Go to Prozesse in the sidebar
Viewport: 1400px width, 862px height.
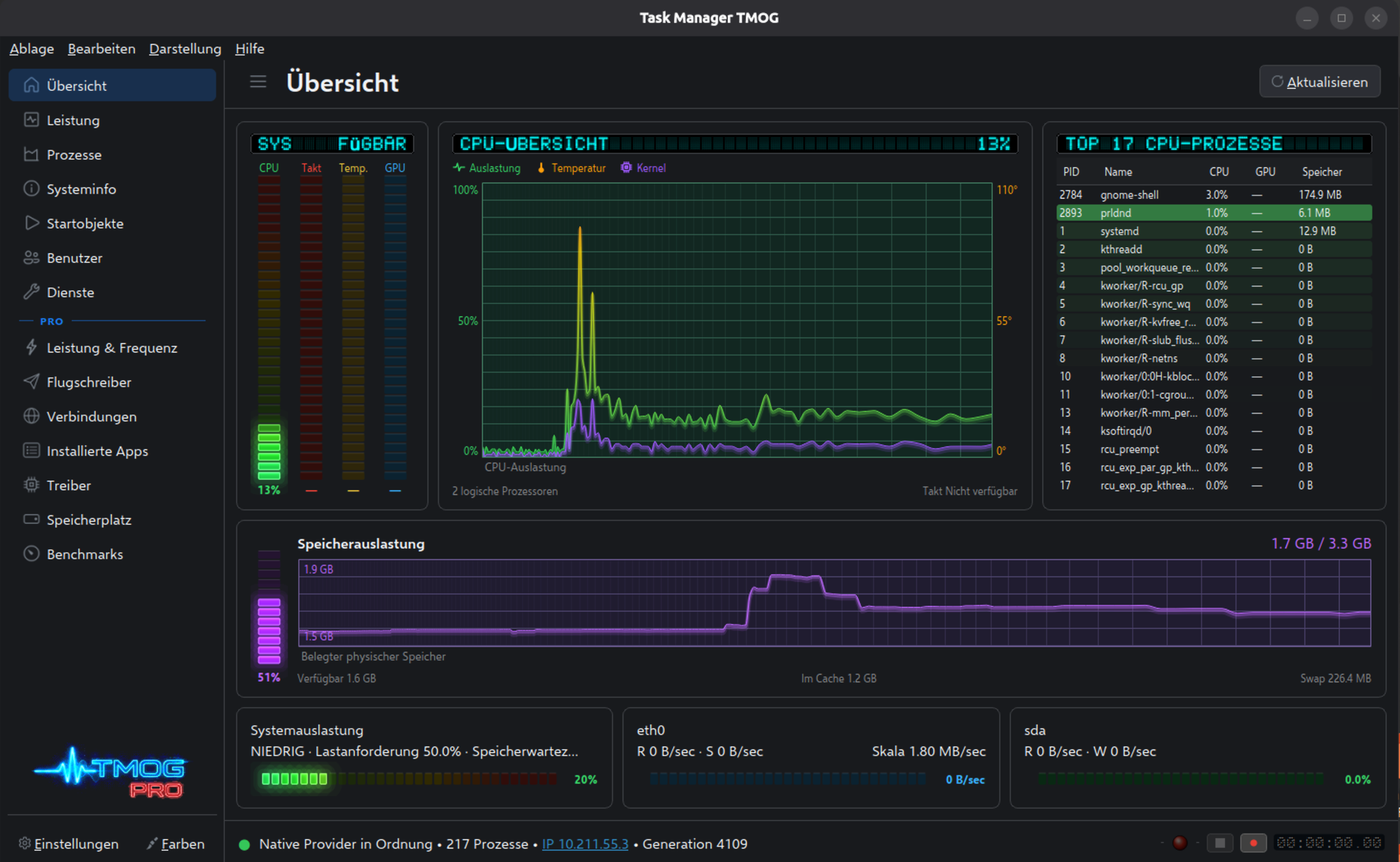(x=112, y=155)
